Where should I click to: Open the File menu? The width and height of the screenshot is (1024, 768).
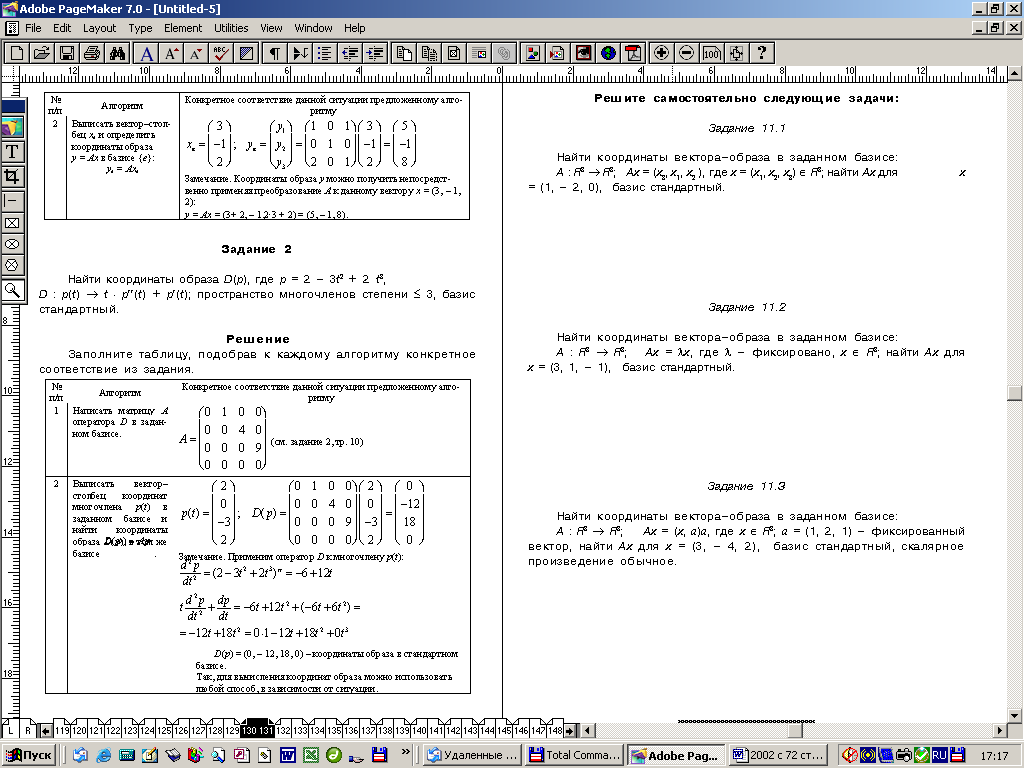(33, 28)
